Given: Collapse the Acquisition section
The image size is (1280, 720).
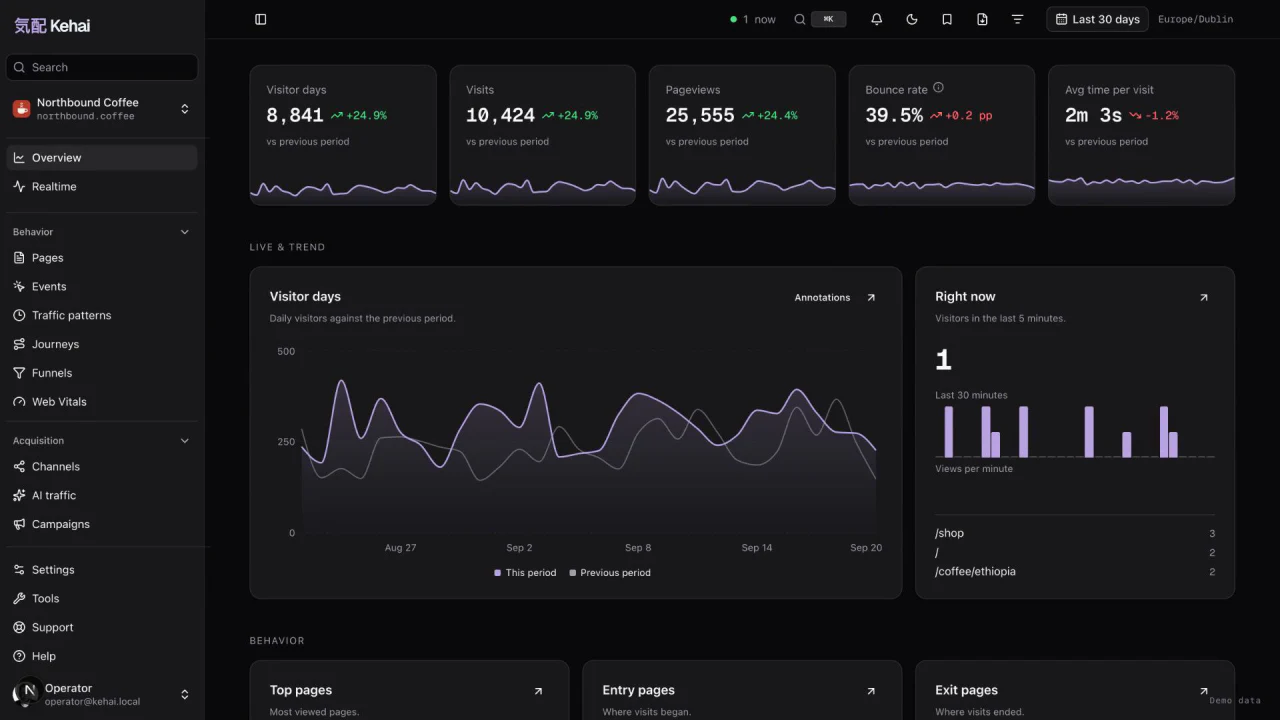Looking at the screenshot, I should tap(102, 441).
